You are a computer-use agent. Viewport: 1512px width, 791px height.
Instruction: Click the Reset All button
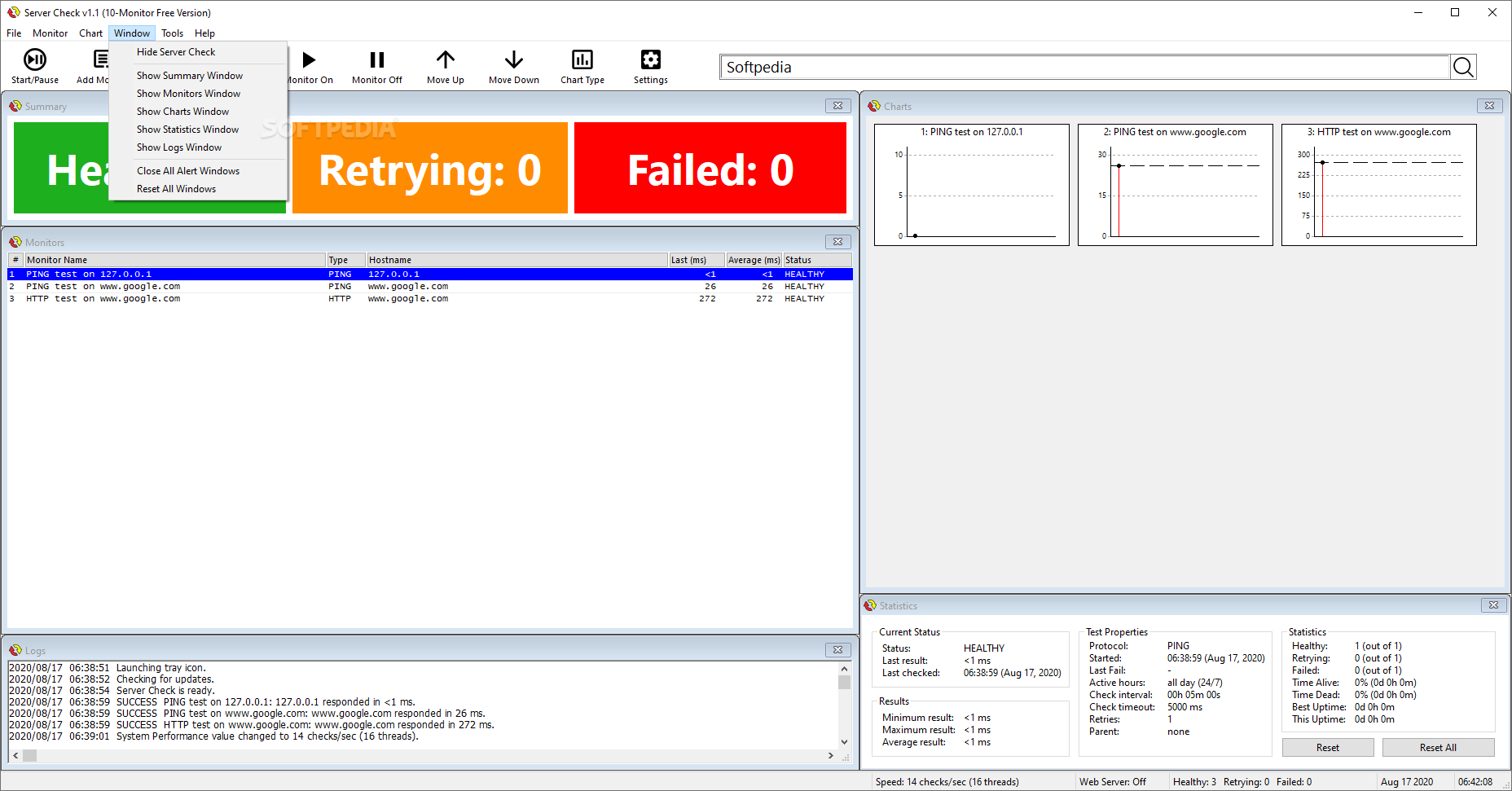click(1438, 748)
